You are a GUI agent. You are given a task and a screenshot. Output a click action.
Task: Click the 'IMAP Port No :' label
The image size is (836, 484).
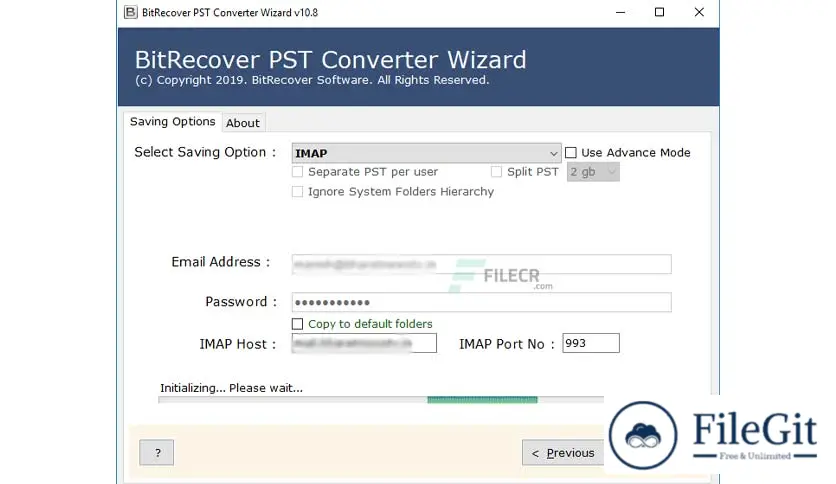(507, 344)
